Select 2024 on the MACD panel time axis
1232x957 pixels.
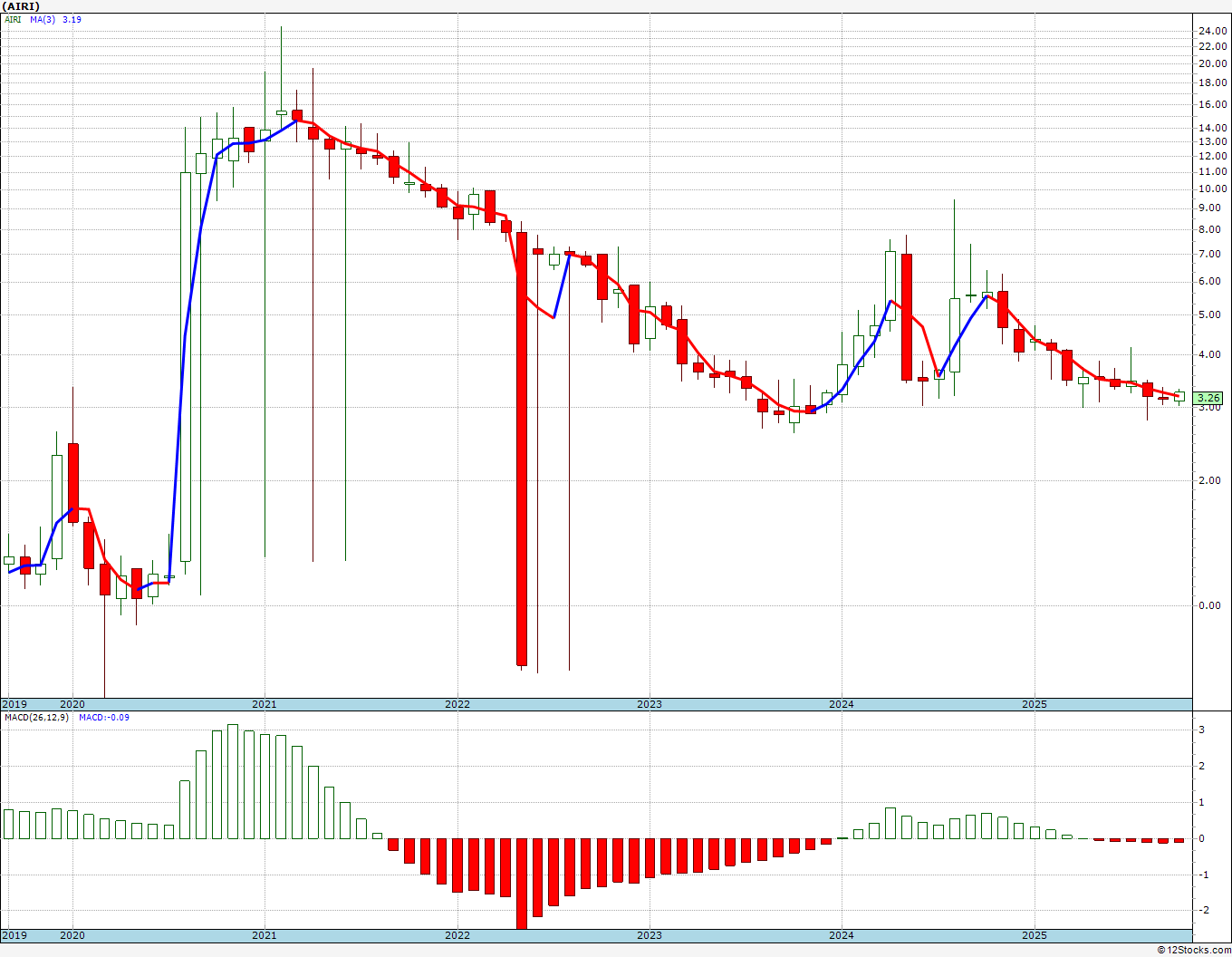coord(842,935)
